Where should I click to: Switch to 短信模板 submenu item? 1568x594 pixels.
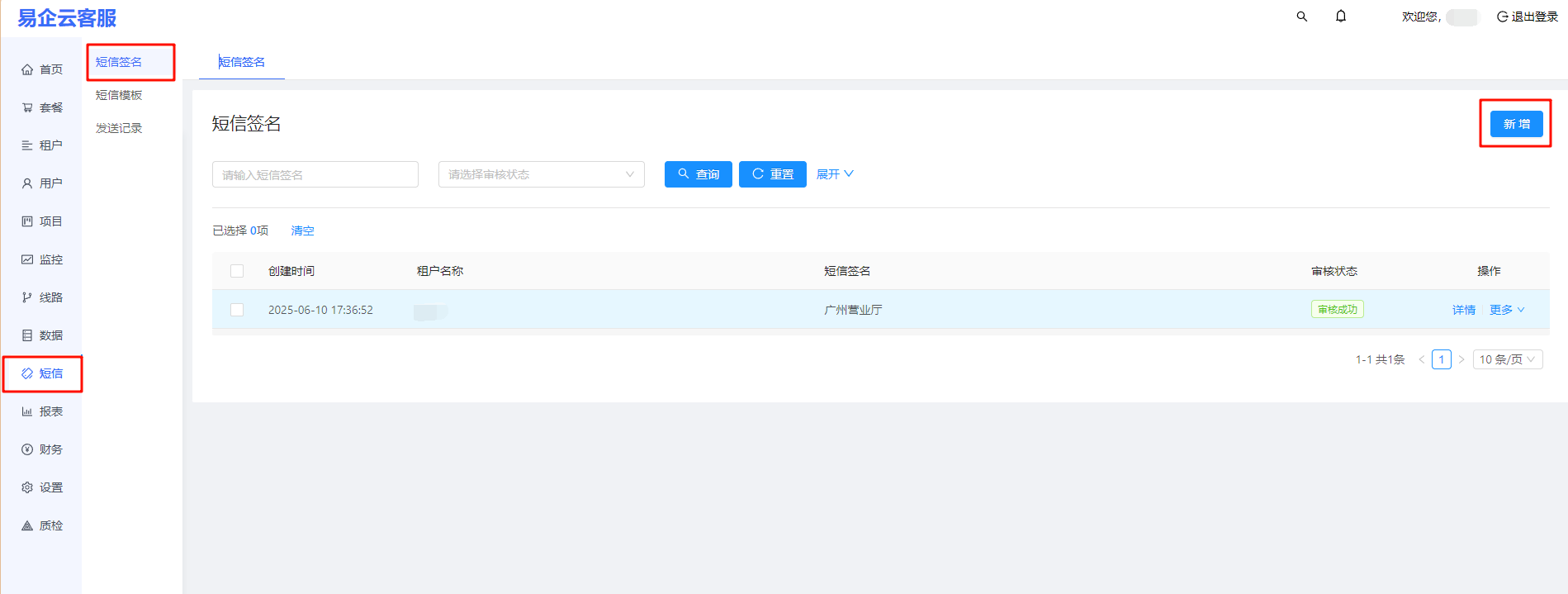pyautogui.click(x=119, y=95)
